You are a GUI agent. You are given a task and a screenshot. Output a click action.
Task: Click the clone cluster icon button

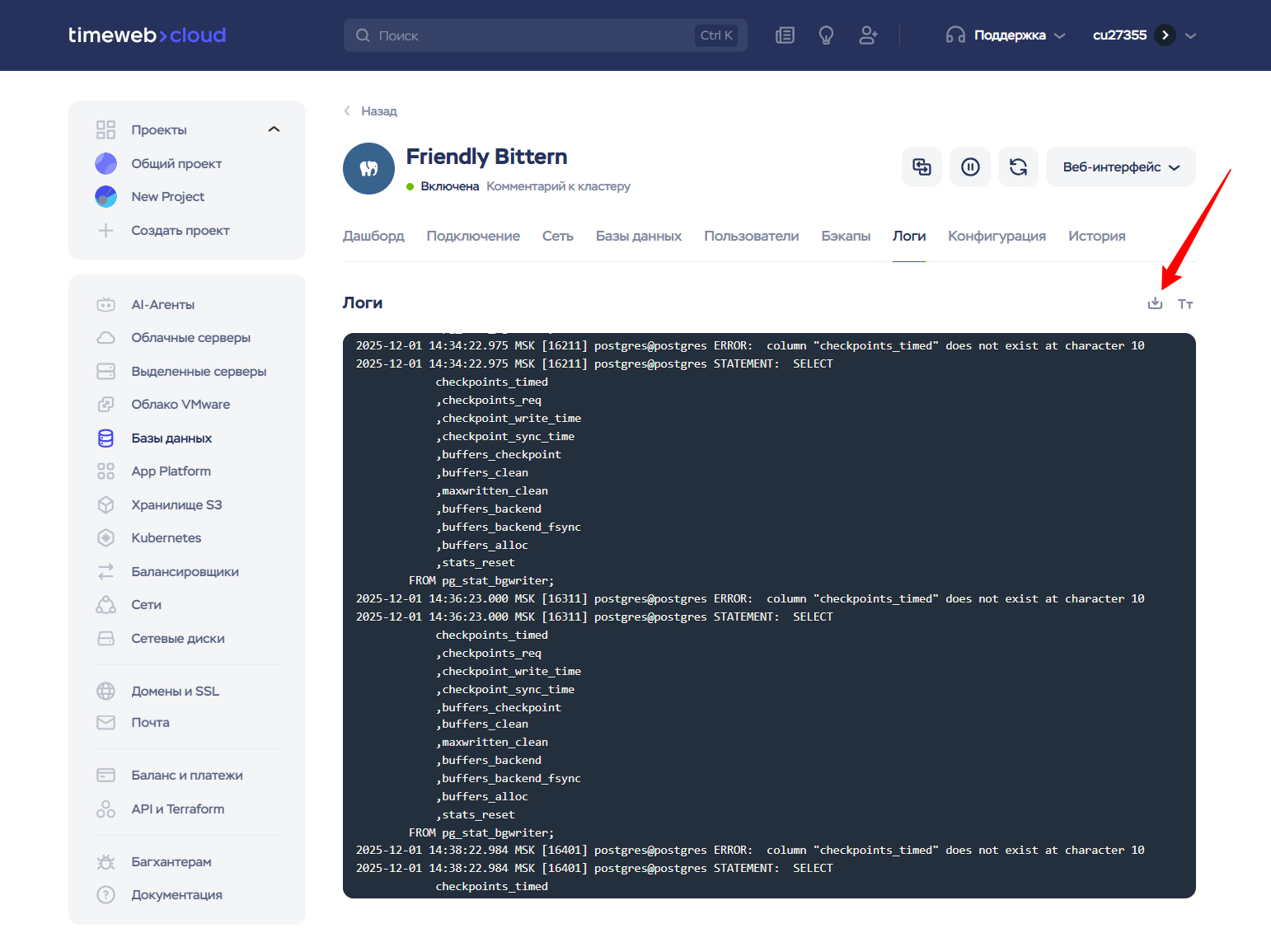pyautogui.click(x=922, y=167)
